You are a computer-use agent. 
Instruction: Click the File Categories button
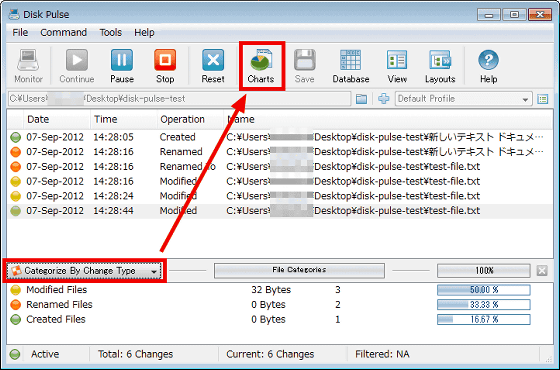[299, 270]
